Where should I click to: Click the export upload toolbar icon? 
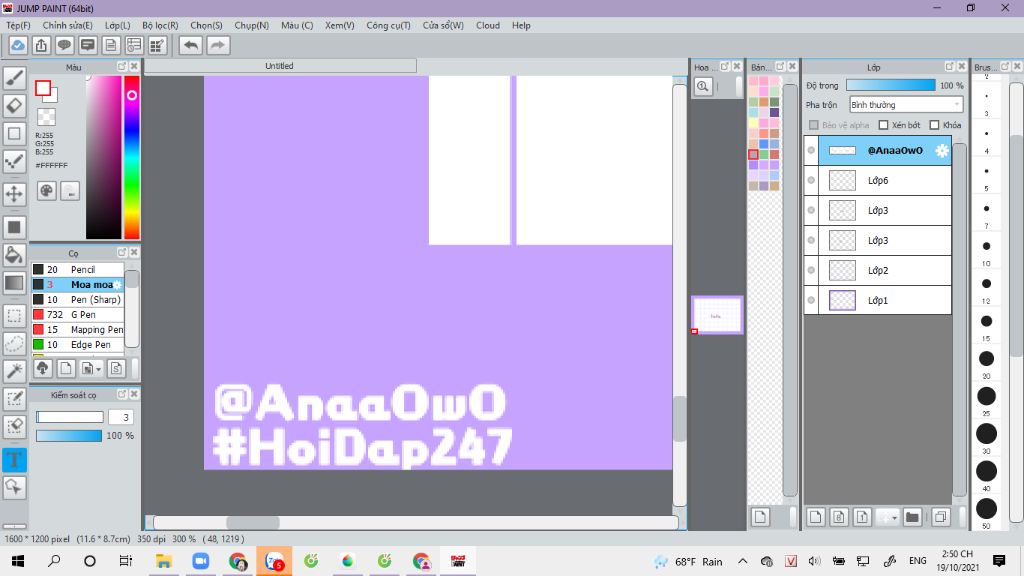coord(41,45)
